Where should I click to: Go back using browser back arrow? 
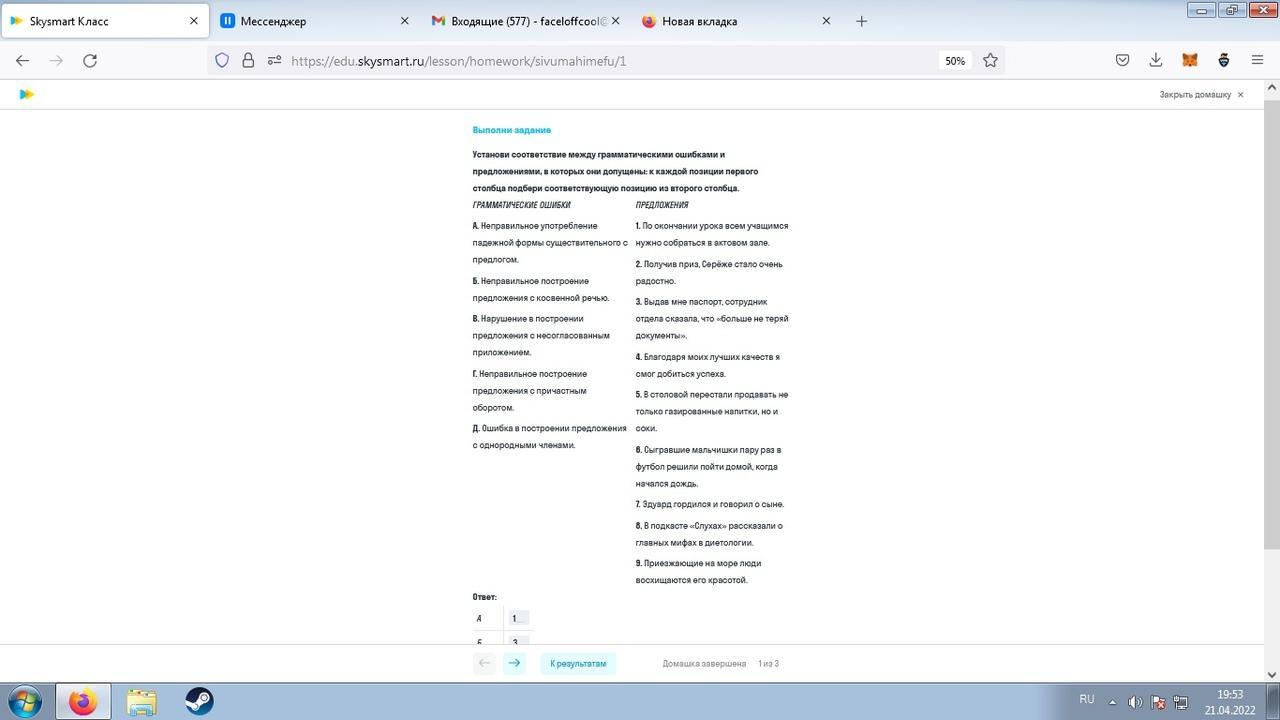coord(22,60)
